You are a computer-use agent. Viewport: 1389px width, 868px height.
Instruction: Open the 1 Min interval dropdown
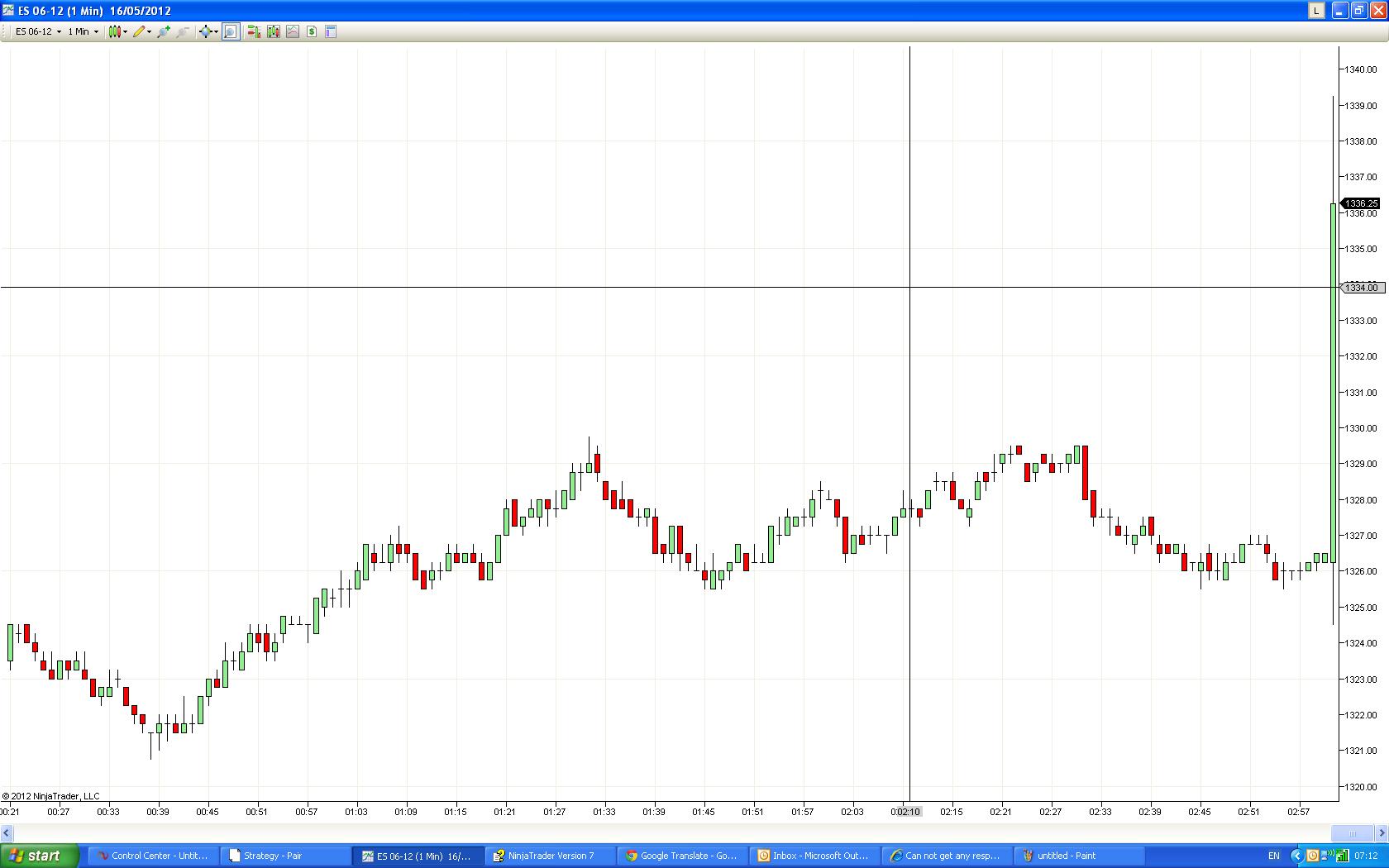click(83, 31)
